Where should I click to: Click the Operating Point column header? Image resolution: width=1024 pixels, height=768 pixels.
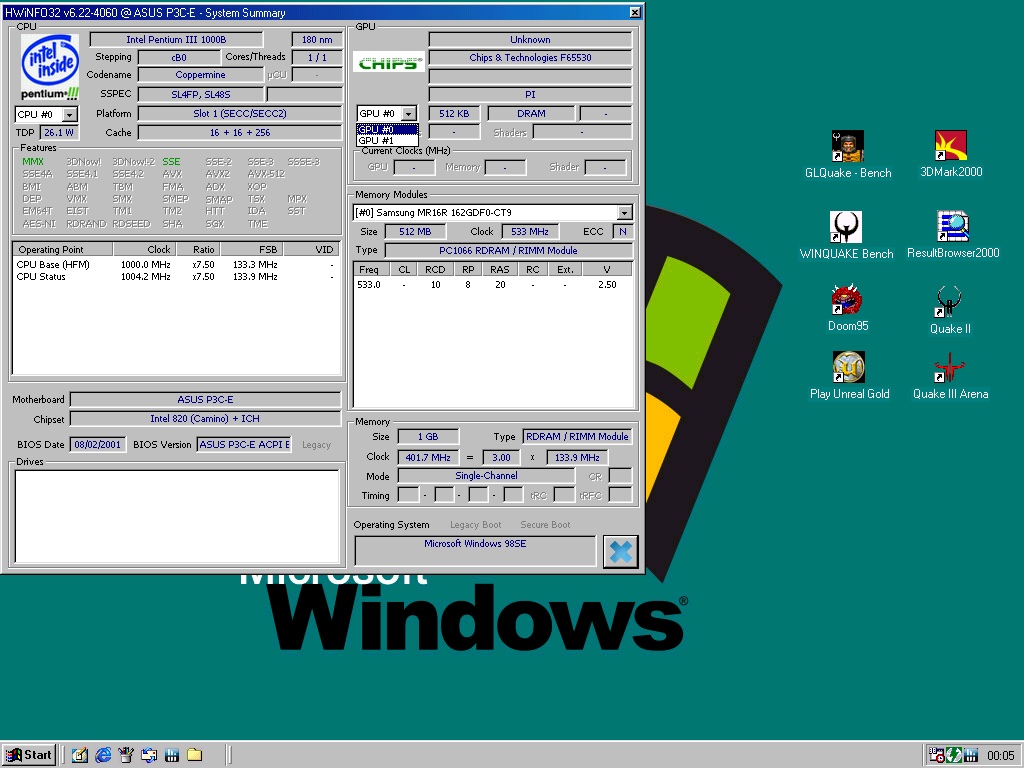(63, 249)
